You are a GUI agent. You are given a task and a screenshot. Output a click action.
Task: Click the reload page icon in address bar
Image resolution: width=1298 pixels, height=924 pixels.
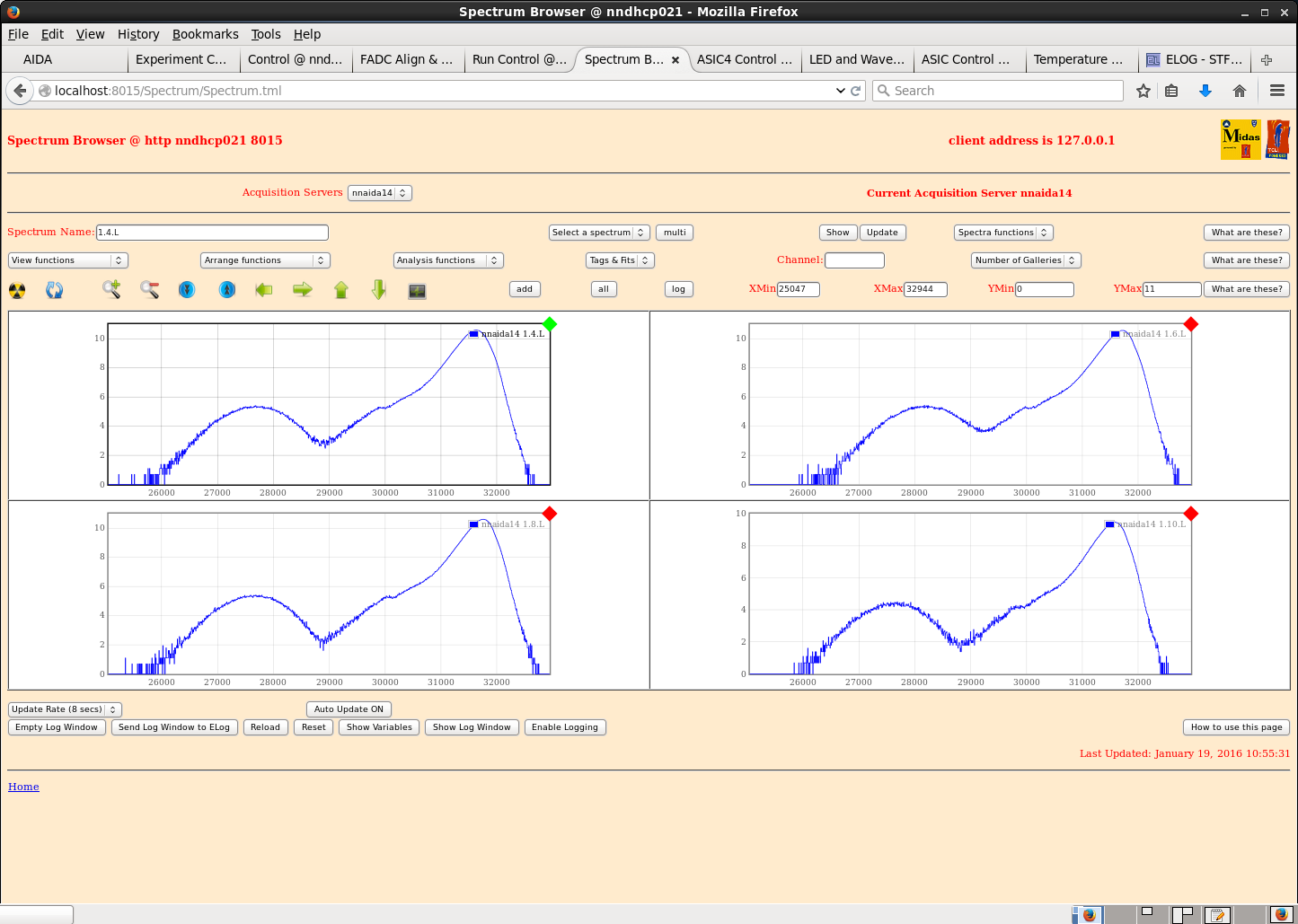pos(856,91)
